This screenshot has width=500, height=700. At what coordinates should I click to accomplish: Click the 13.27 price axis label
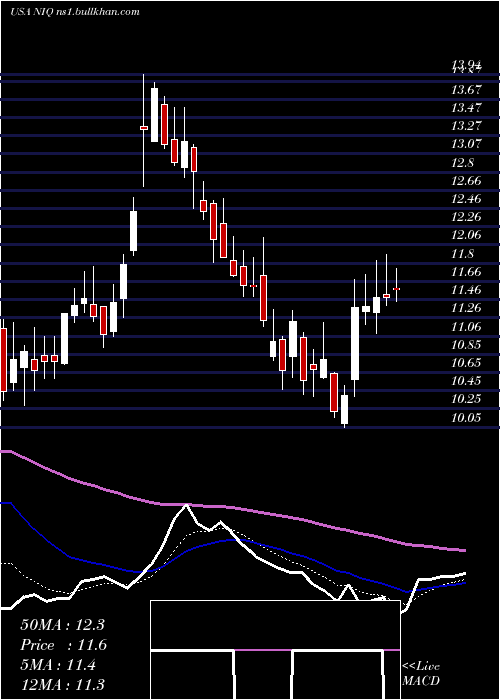coord(466,126)
